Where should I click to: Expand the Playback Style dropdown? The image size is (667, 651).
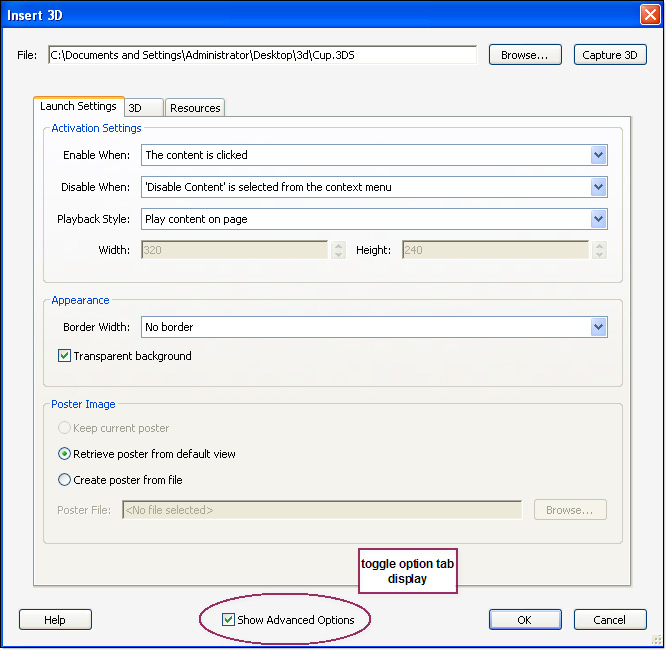click(598, 219)
